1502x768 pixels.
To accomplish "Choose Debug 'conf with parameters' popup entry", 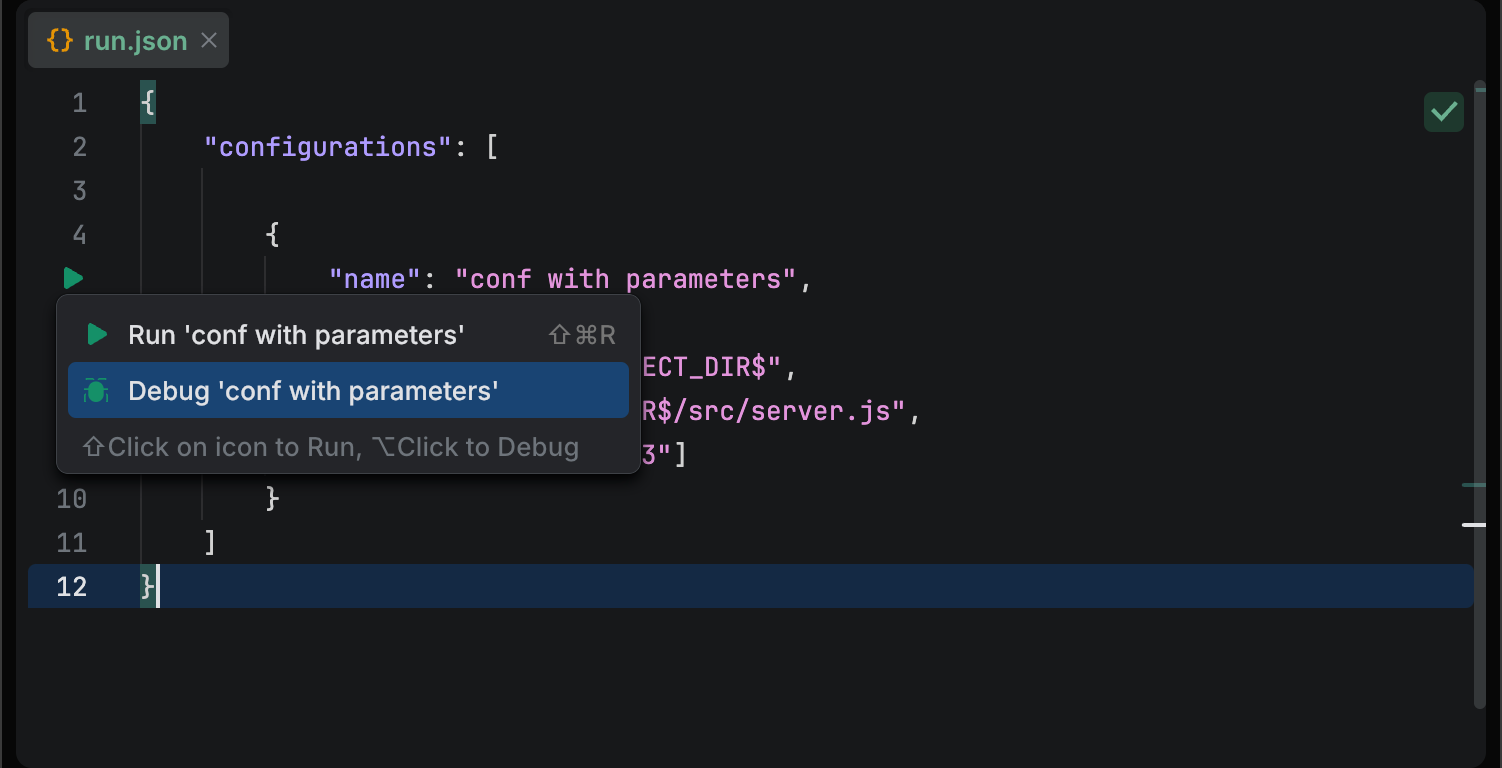I will (313, 391).
